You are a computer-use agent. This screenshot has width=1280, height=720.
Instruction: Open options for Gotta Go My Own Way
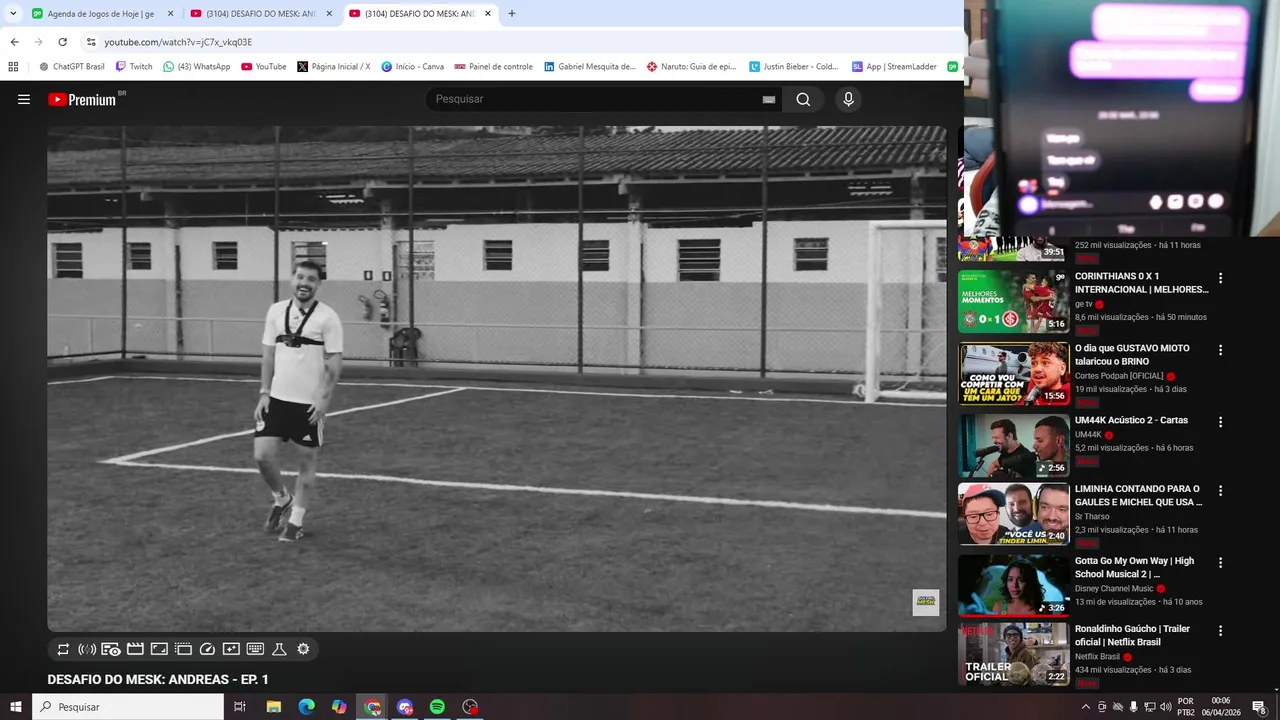(x=1220, y=563)
